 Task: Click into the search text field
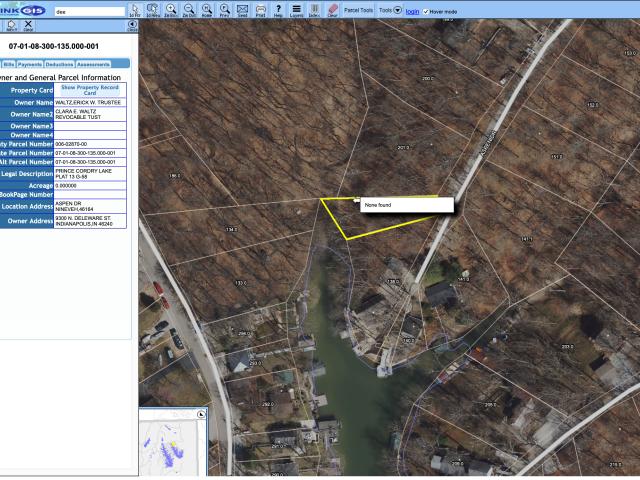click(x=90, y=12)
